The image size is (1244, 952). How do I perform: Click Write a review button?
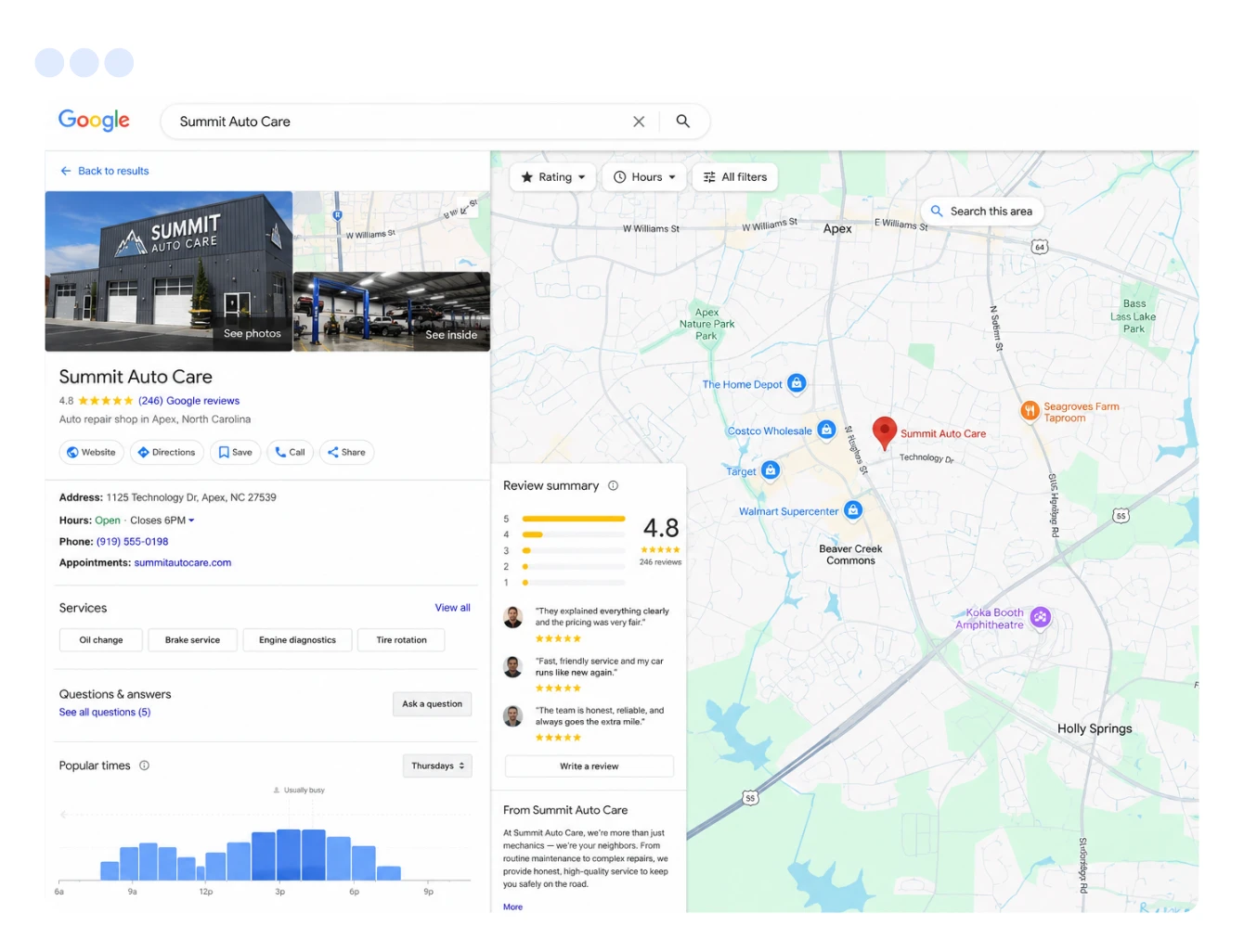pyautogui.click(x=590, y=766)
